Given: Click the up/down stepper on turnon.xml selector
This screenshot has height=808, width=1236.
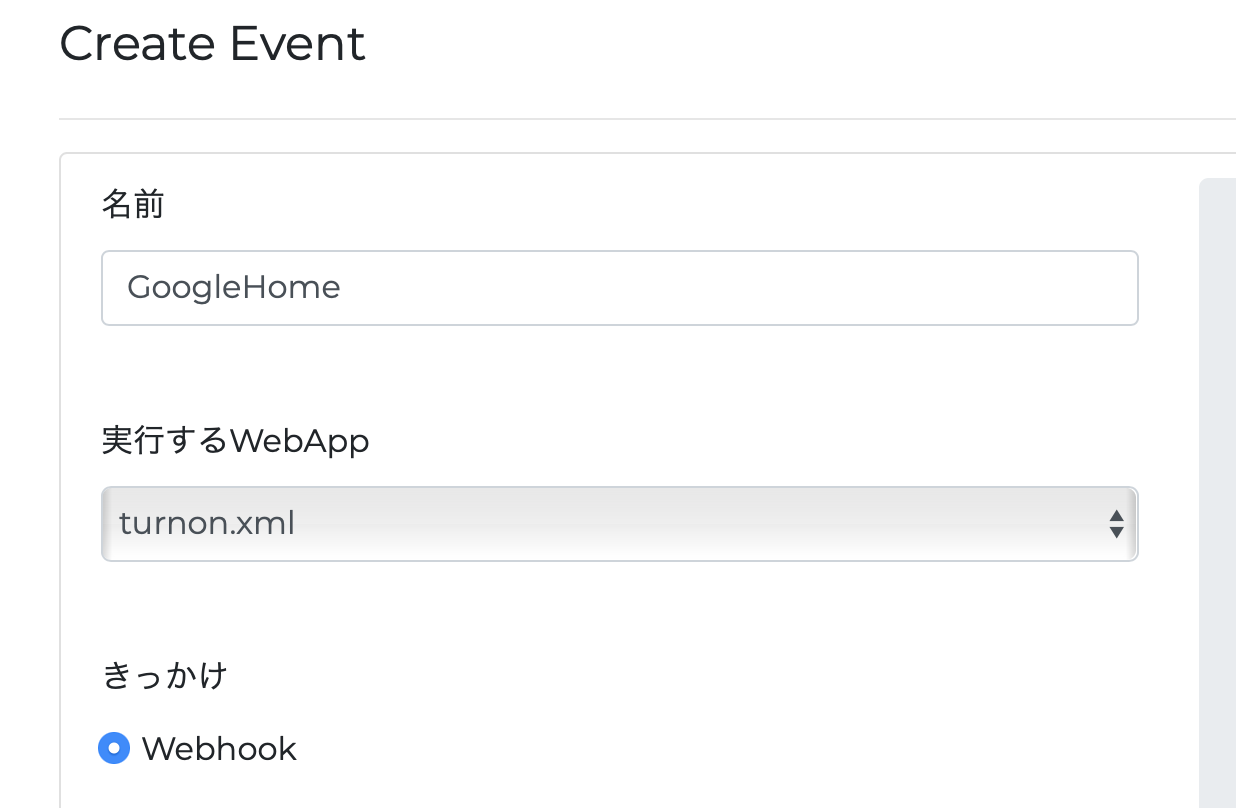Looking at the screenshot, I should pos(1115,523).
